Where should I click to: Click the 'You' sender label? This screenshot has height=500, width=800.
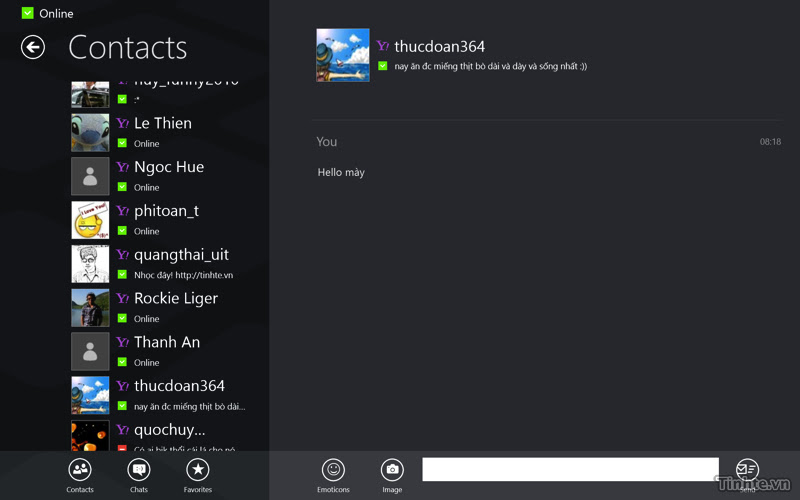[327, 142]
